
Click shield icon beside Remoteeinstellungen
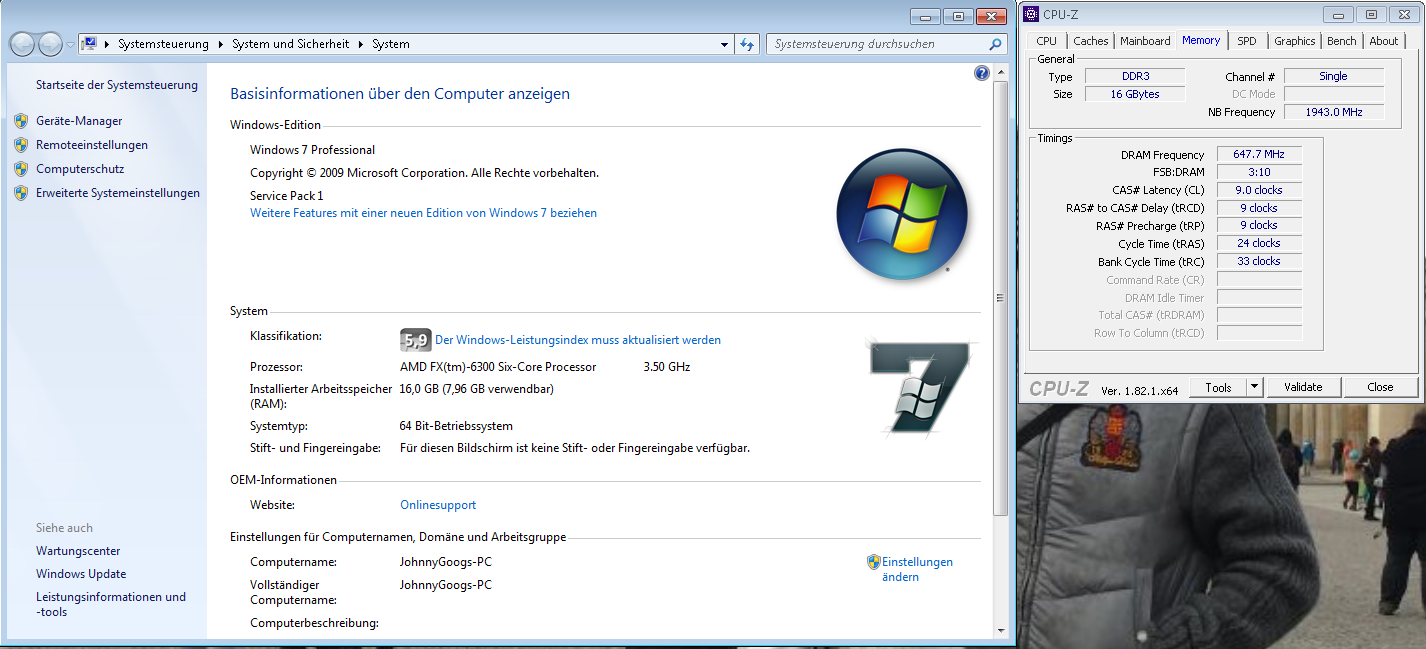pyautogui.click(x=21, y=145)
